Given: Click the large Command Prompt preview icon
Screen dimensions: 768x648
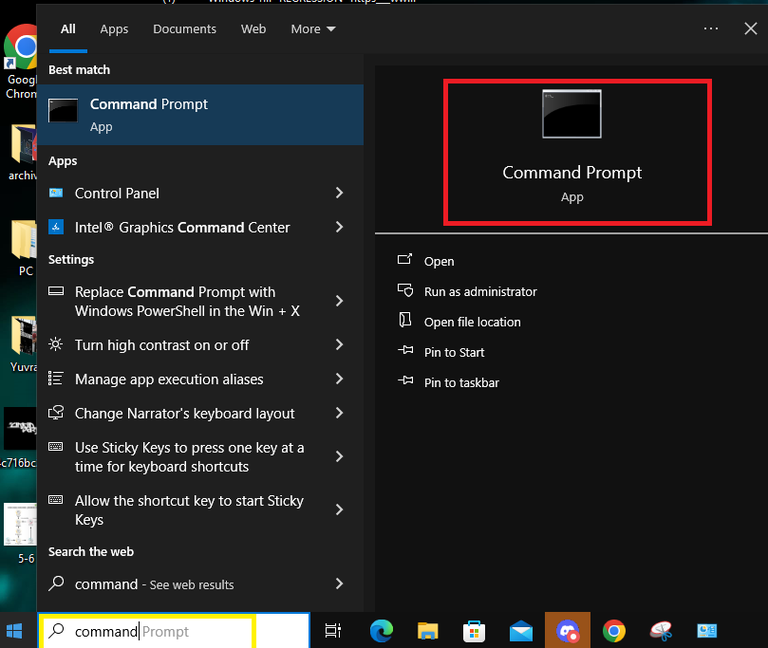Looking at the screenshot, I should pyautogui.click(x=572, y=114).
